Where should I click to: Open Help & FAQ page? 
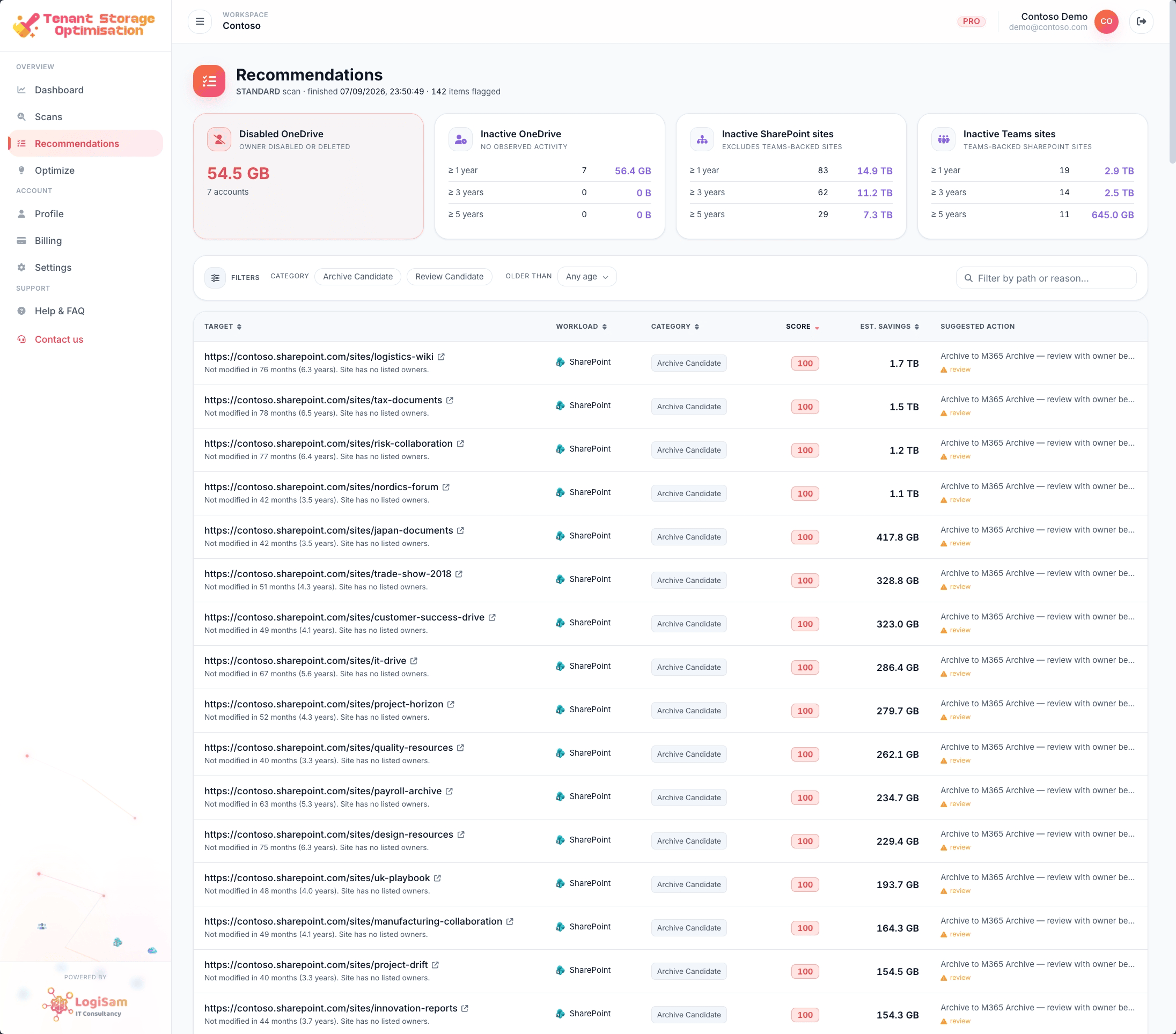pyautogui.click(x=86, y=311)
